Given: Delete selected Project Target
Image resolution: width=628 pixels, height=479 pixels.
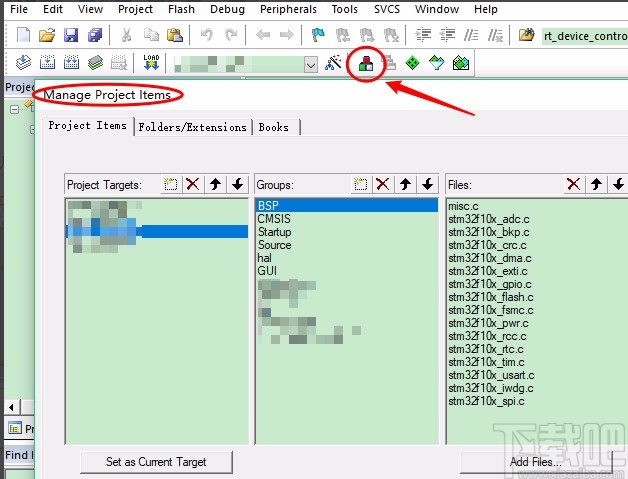Looking at the screenshot, I should point(193,184).
